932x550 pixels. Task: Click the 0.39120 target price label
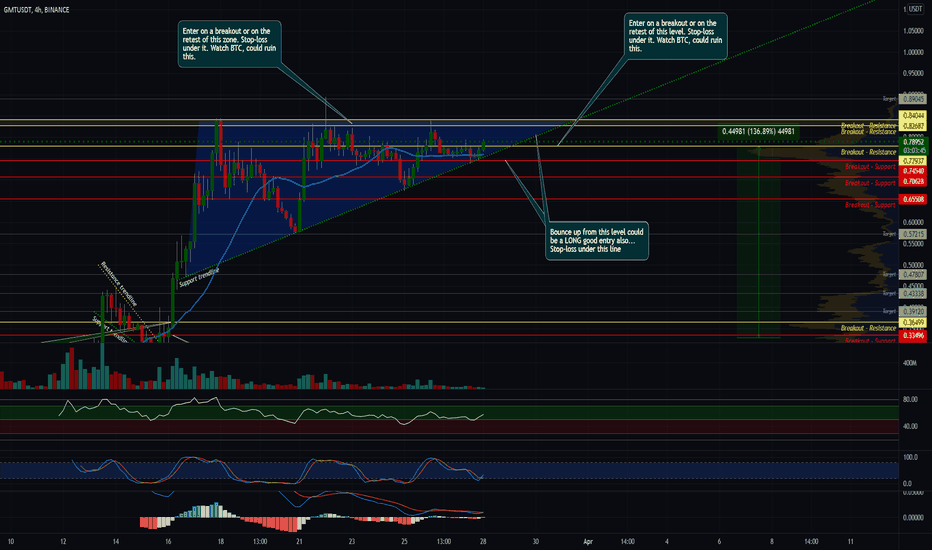pyautogui.click(x=914, y=312)
